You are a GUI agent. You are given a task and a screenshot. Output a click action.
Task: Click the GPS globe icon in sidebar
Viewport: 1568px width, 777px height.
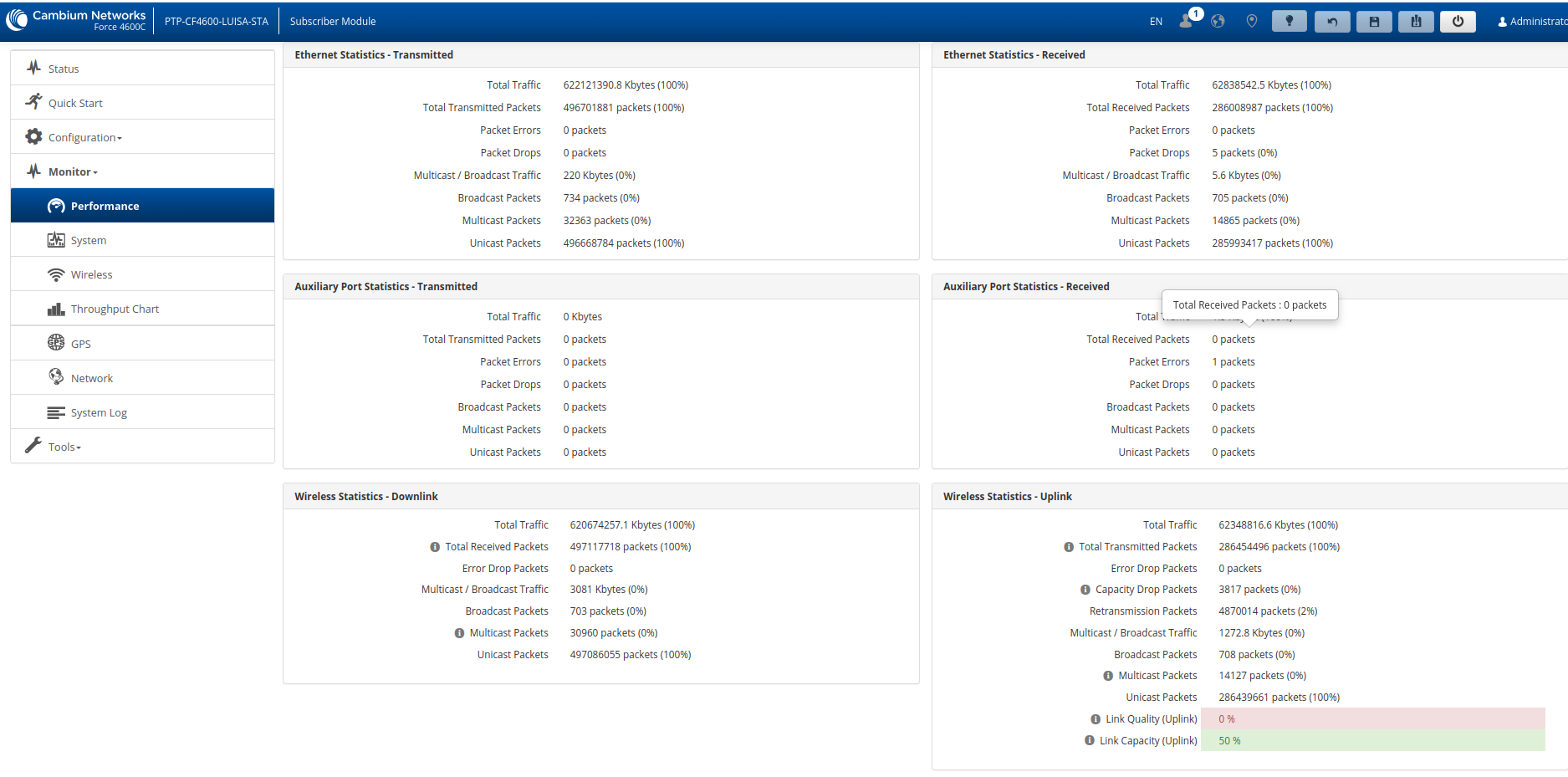click(56, 342)
